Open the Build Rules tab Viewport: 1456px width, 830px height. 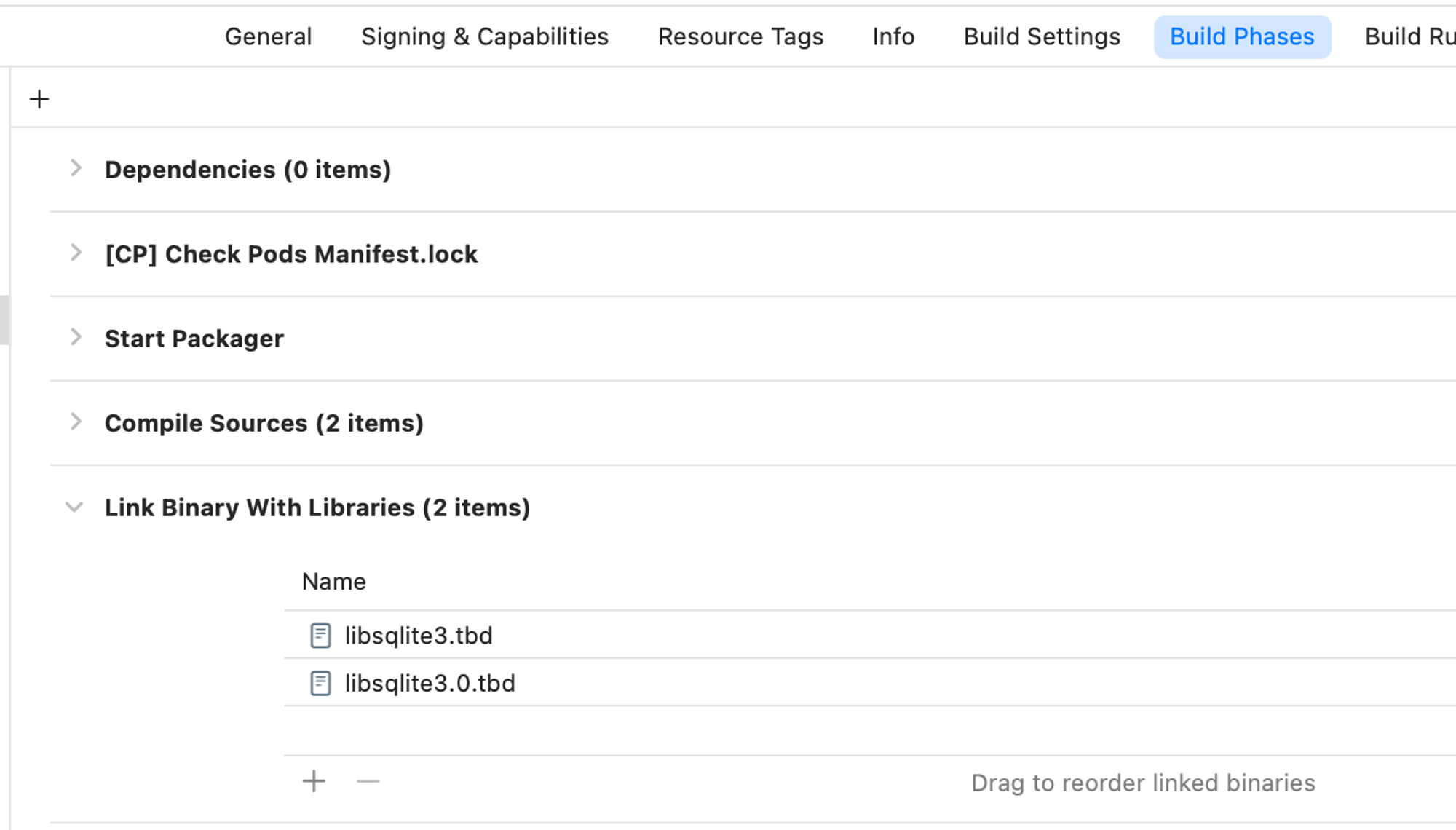click(x=1409, y=36)
